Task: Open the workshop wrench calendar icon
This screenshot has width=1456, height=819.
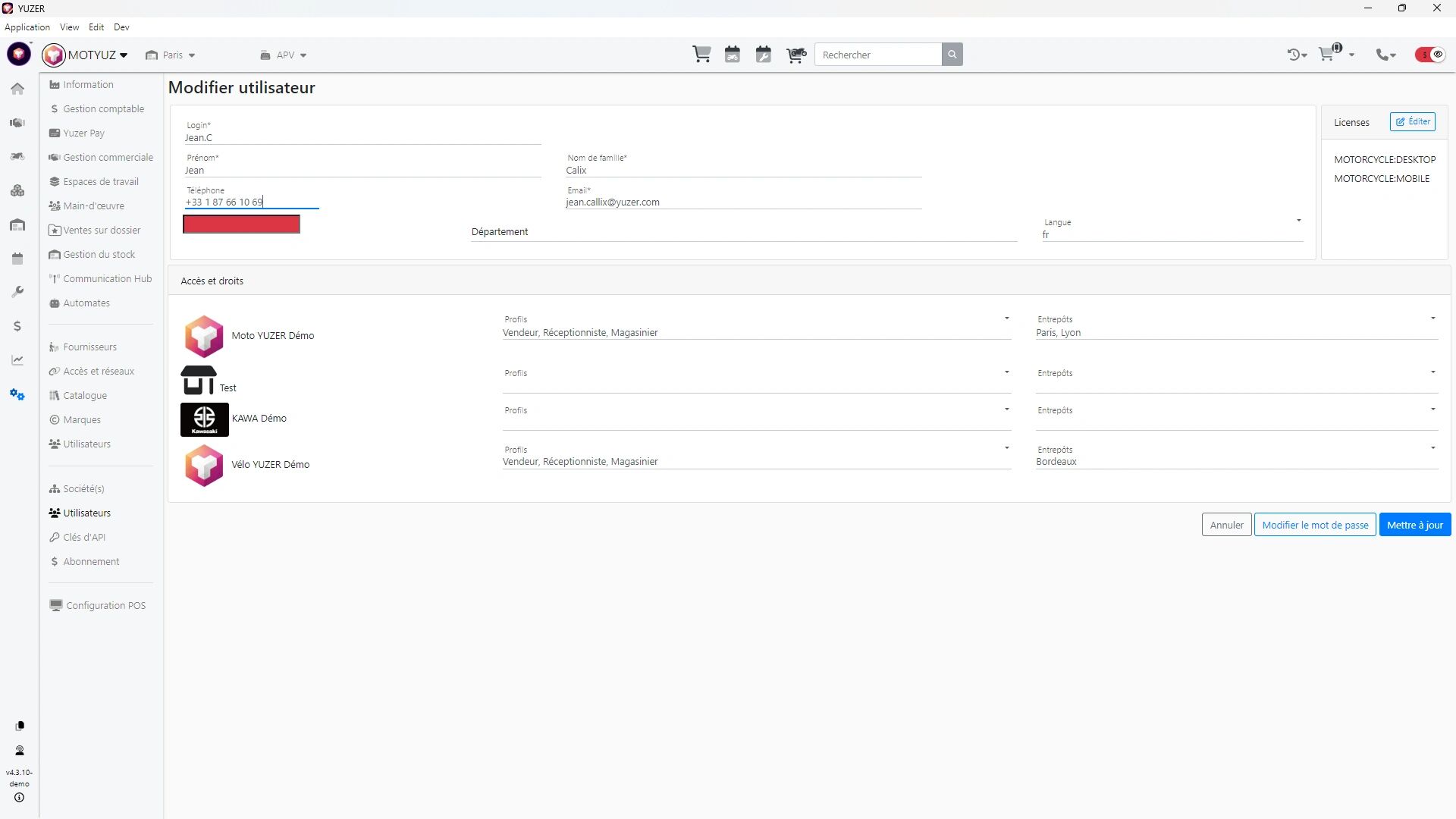Action: [x=764, y=55]
